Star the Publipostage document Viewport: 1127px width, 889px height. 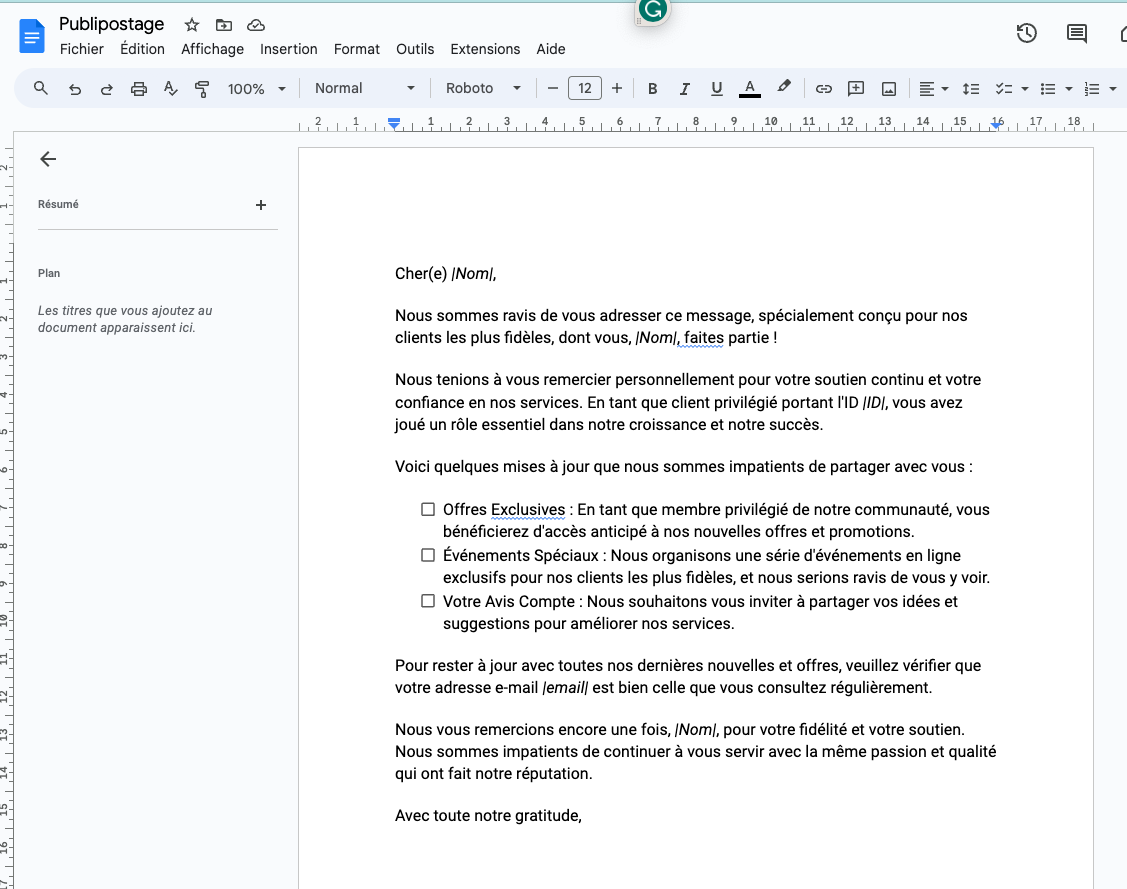(191, 25)
